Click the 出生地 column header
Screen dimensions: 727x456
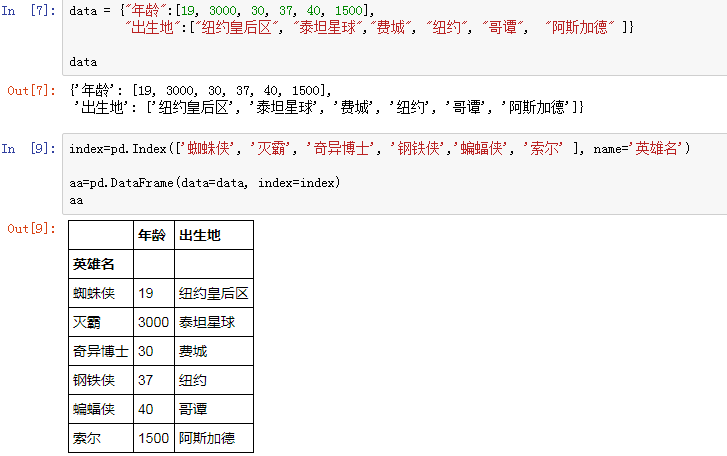214,235
